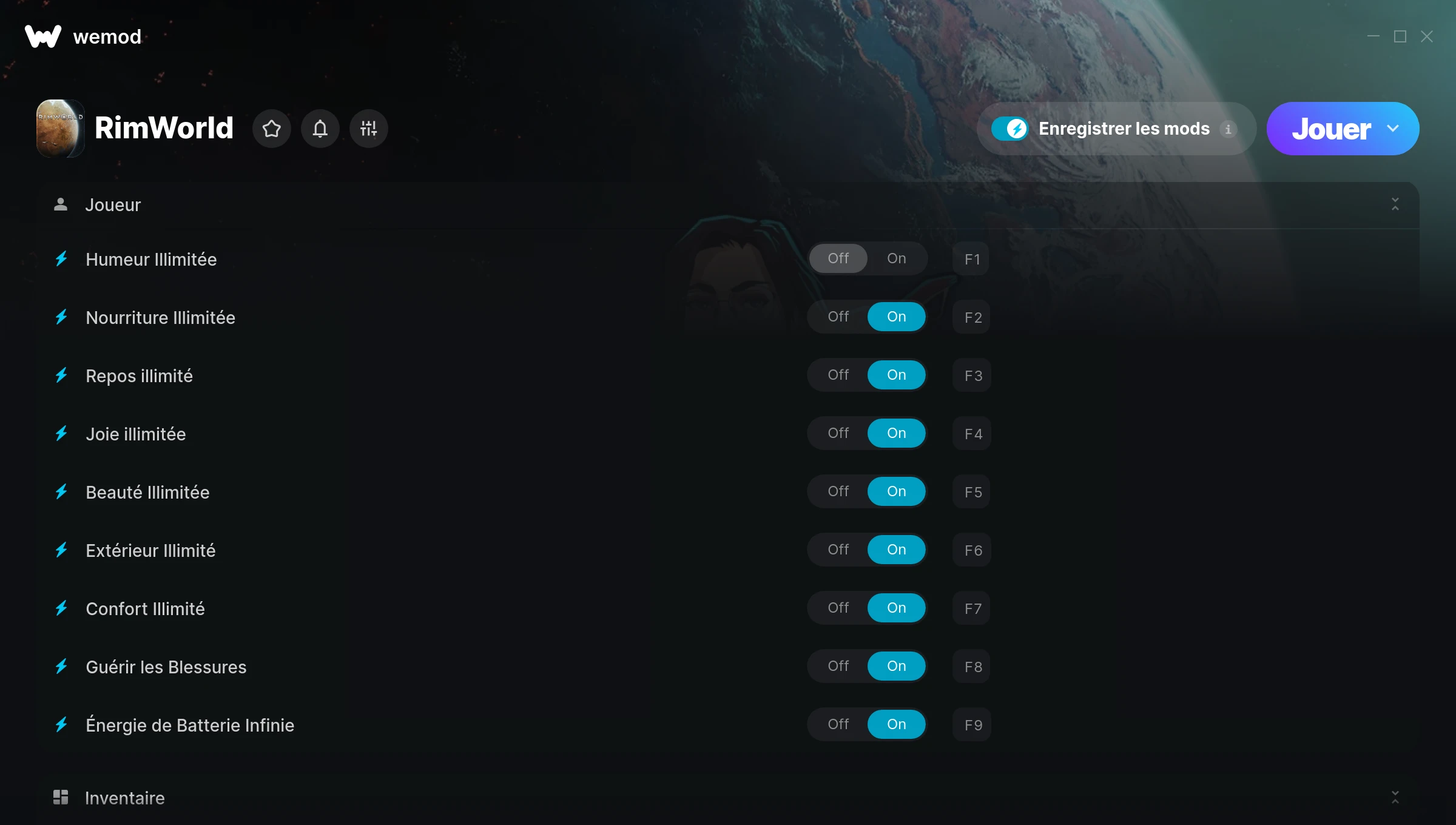Click the Joueur person icon

[61, 204]
